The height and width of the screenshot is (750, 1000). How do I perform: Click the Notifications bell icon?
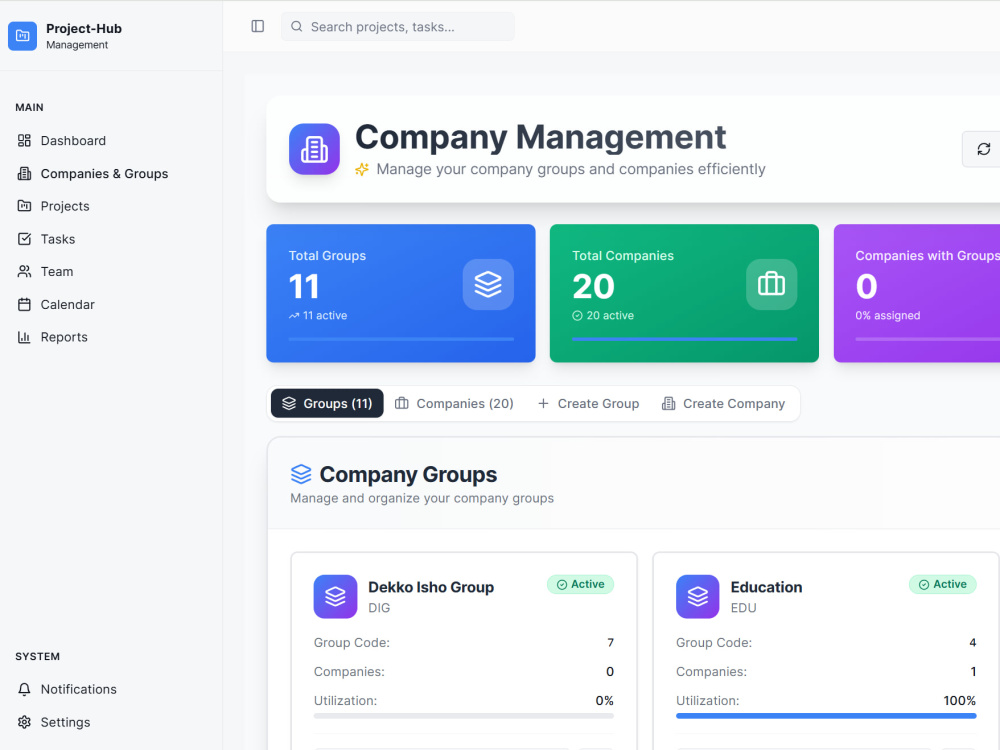[24, 689]
